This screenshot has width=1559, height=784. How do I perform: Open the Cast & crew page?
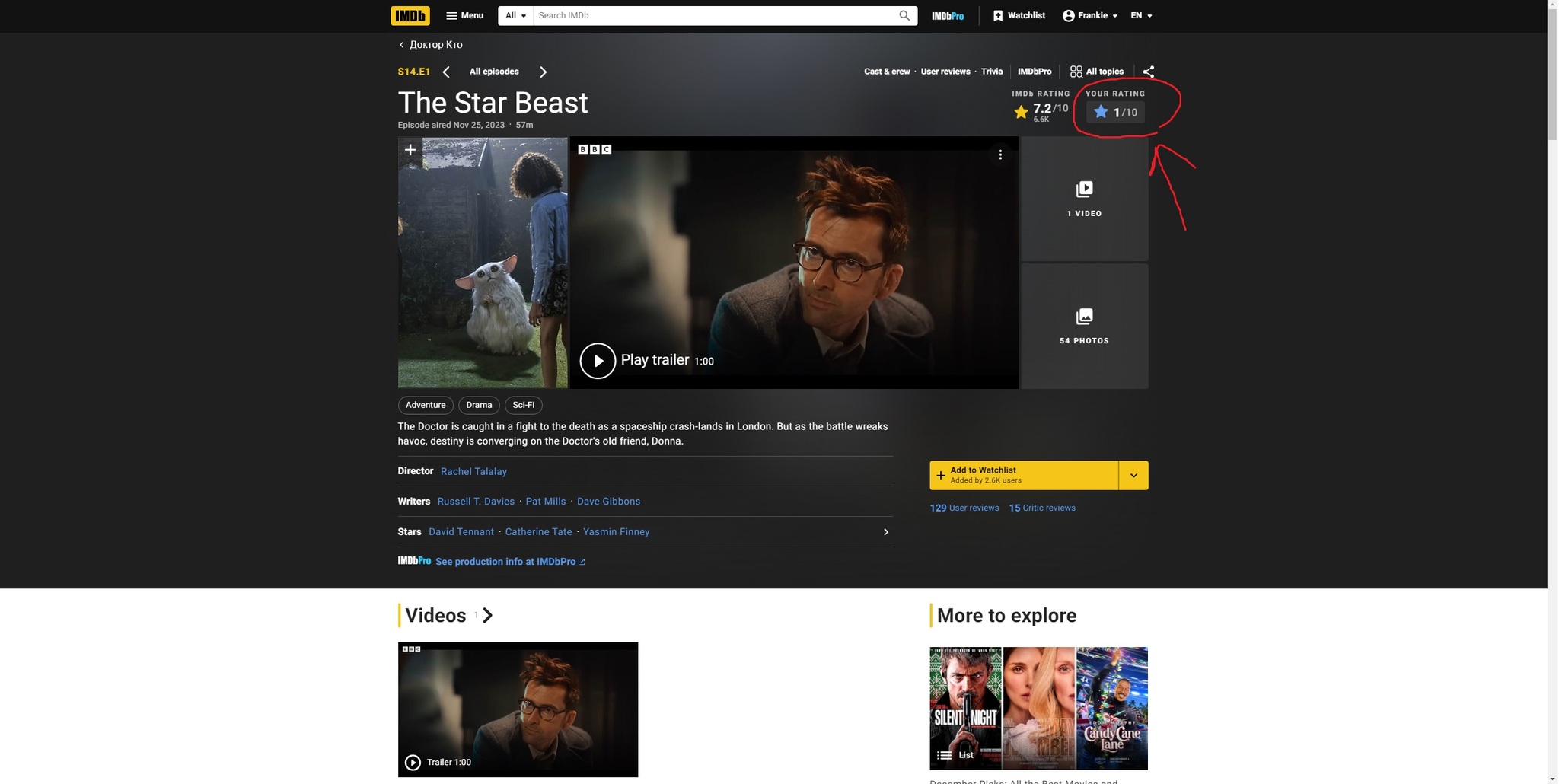point(887,72)
